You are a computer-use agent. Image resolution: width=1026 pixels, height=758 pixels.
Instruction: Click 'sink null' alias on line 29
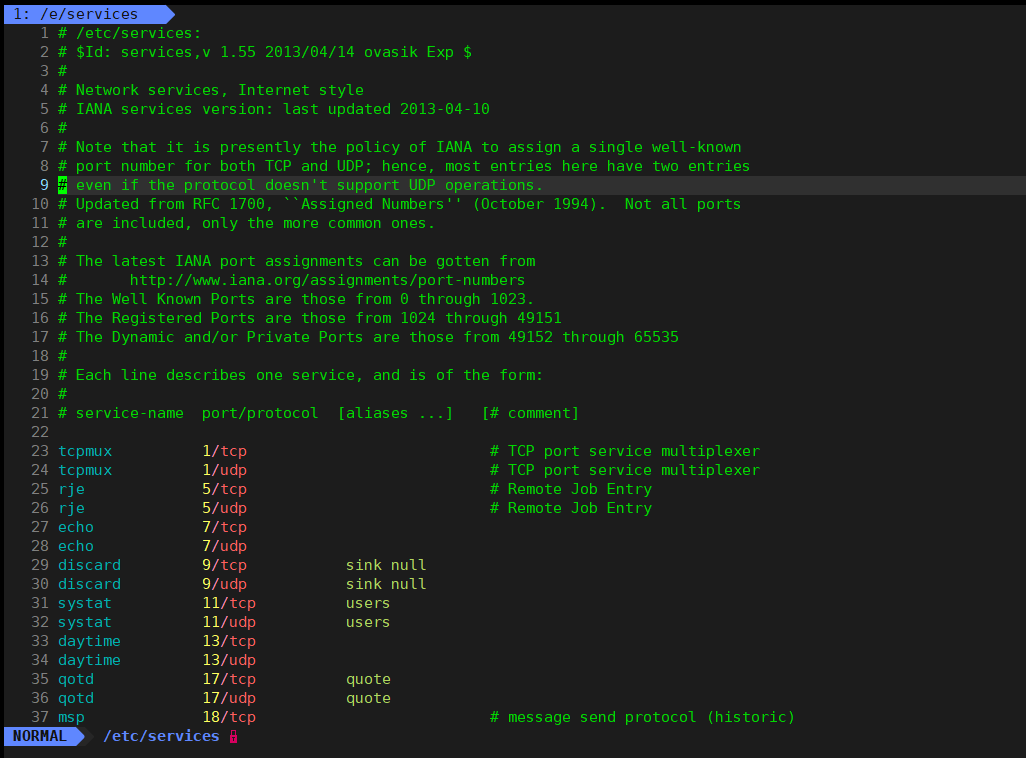click(386, 565)
